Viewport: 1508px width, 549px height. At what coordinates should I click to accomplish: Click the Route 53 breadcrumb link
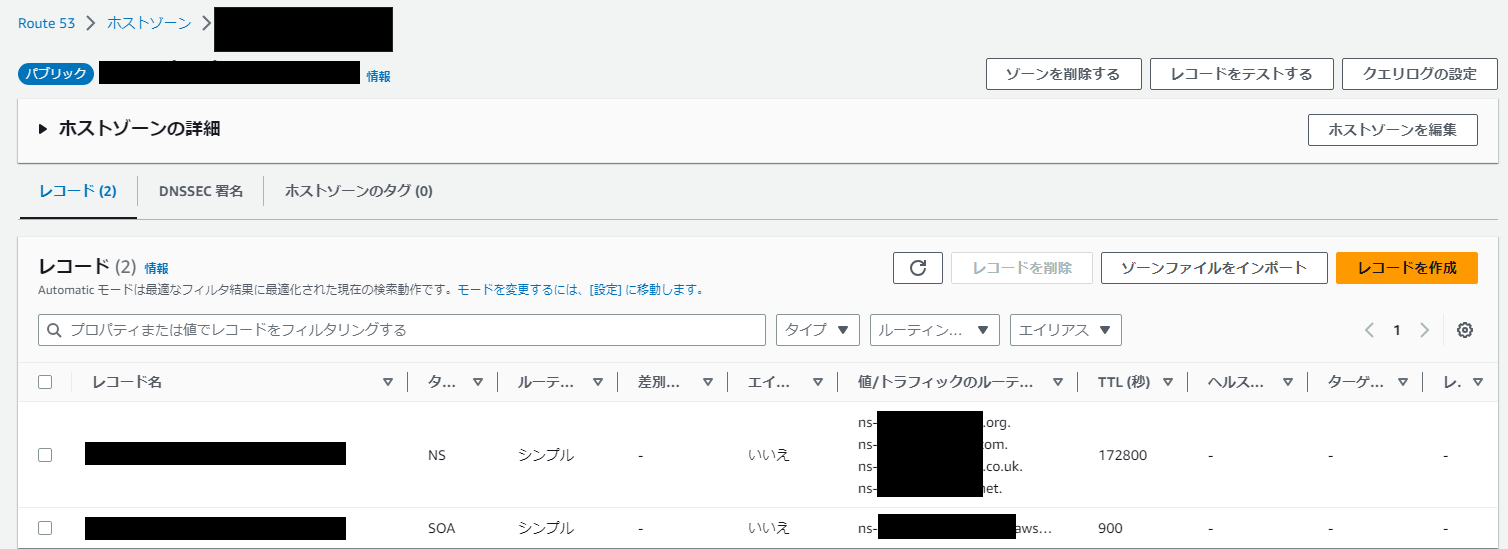[46, 23]
